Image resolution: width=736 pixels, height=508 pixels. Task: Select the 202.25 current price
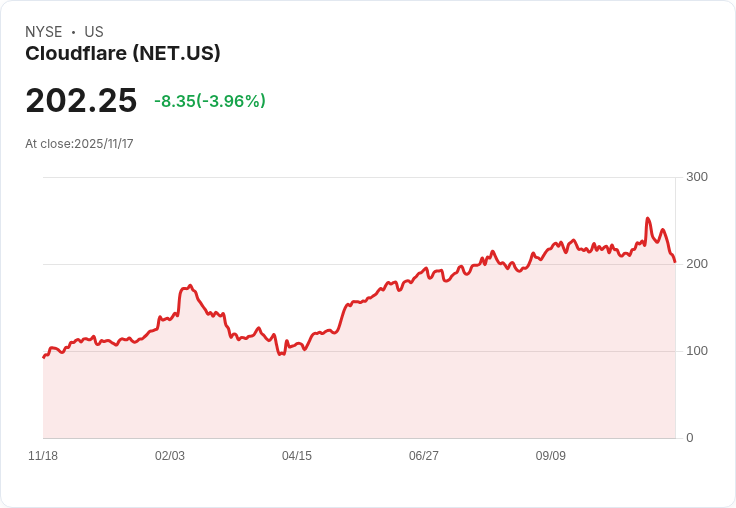point(81,101)
